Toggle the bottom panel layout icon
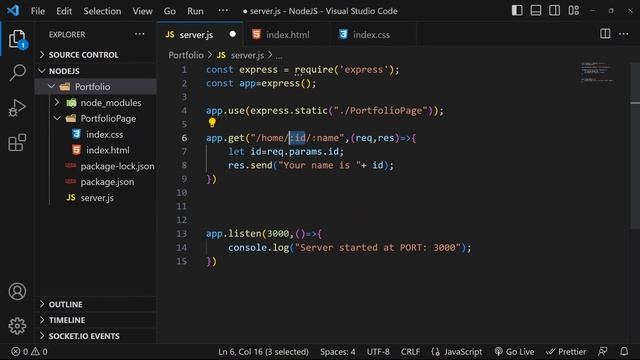Viewport: 640px width, 360px height. pos(536,11)
